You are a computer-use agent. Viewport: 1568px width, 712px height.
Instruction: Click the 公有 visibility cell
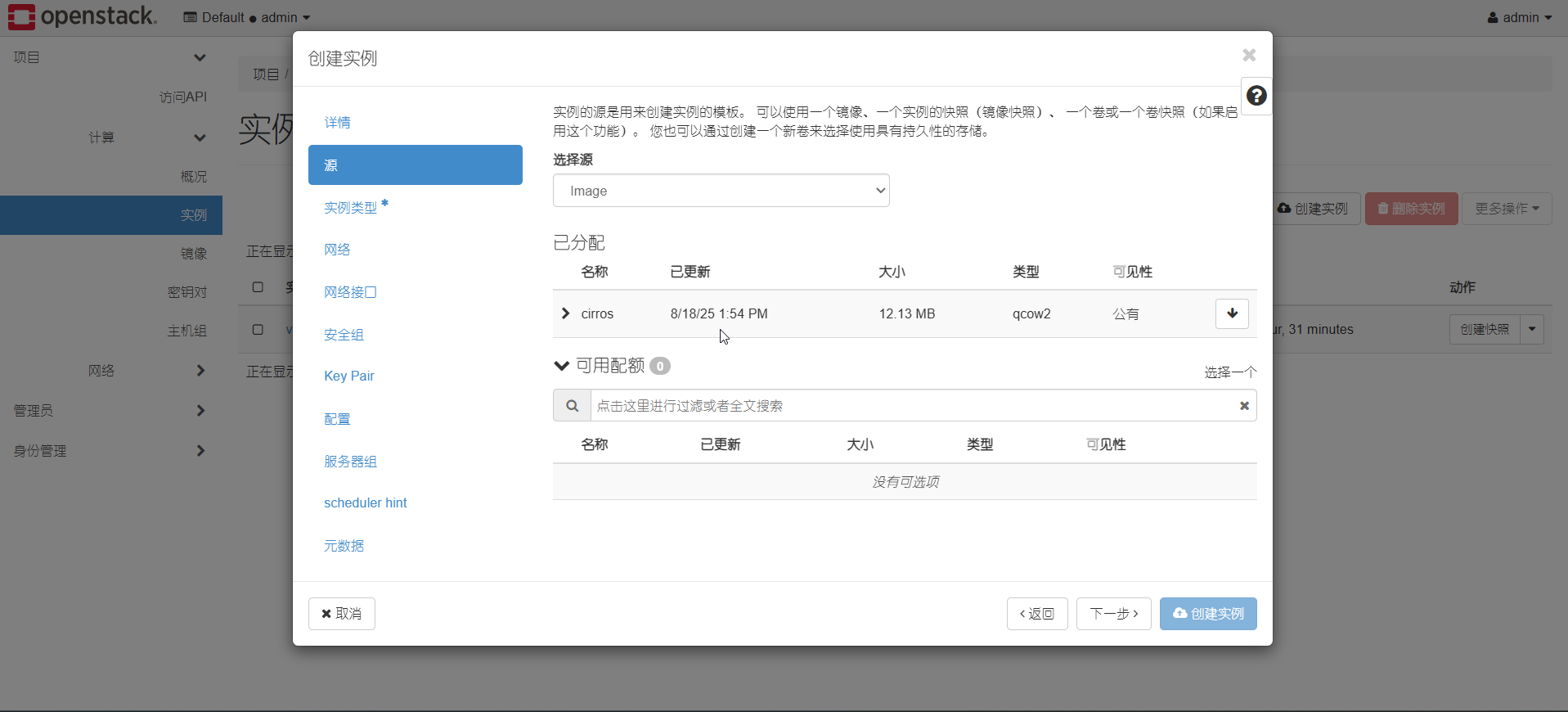click(1125, 313)
